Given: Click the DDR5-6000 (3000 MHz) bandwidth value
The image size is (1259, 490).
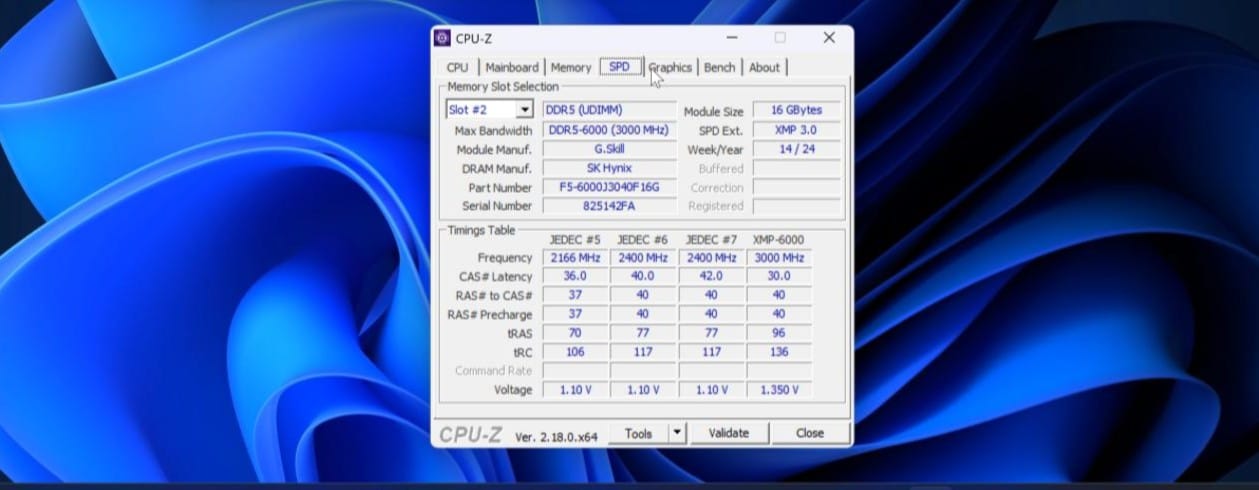Looking at the screenshot, I should (609, 130).
